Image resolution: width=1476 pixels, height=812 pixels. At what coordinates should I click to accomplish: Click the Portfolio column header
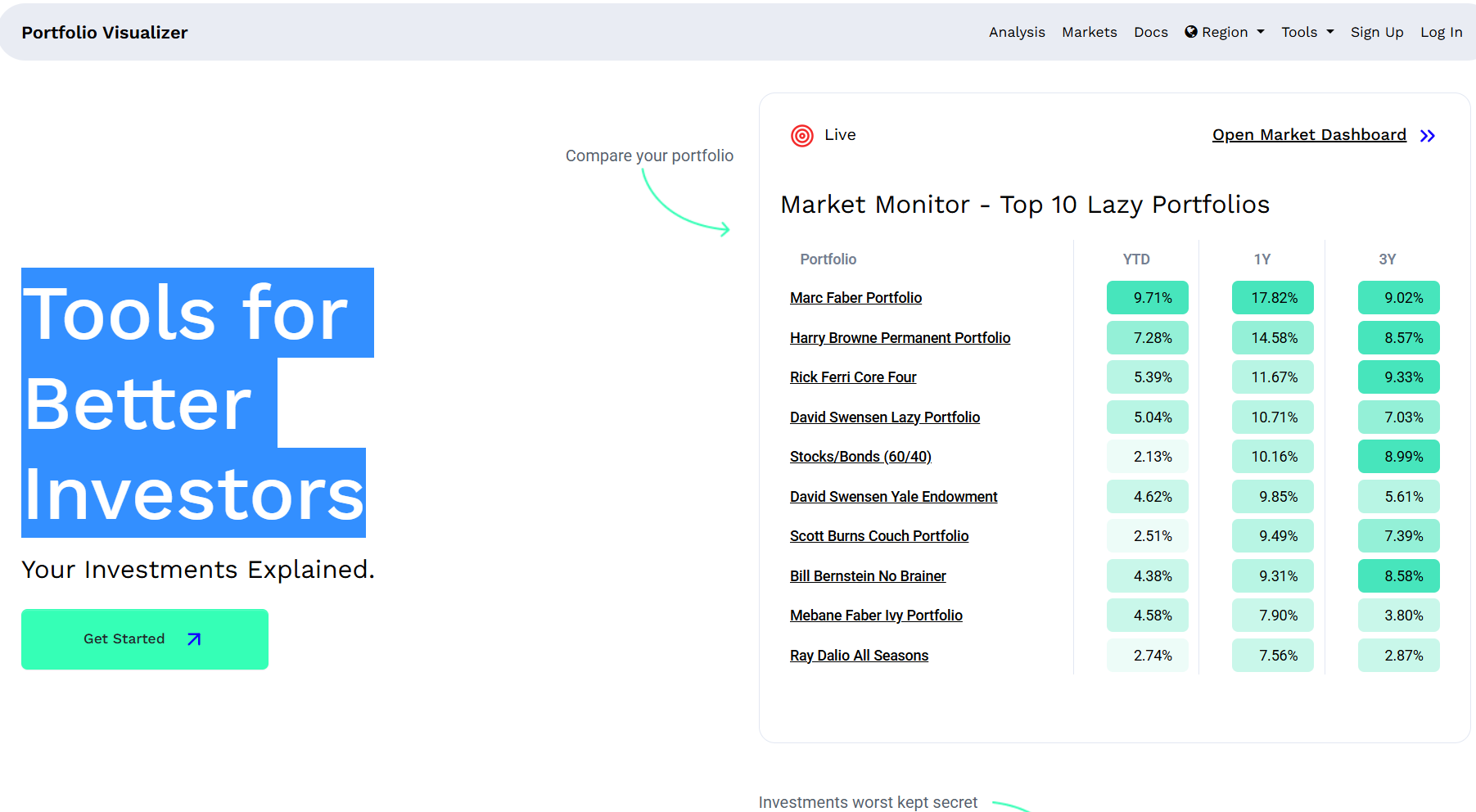[828, 259]
